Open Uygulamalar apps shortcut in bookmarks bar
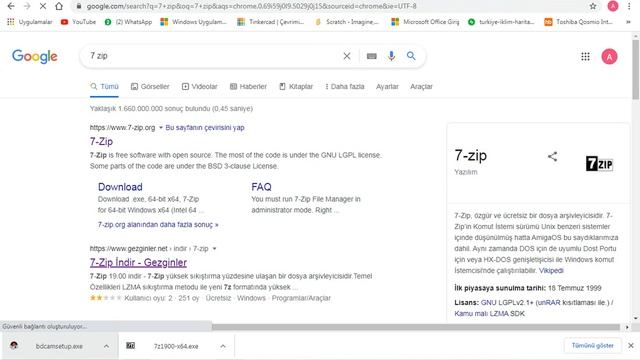640x360 pixels. [30, 22]
